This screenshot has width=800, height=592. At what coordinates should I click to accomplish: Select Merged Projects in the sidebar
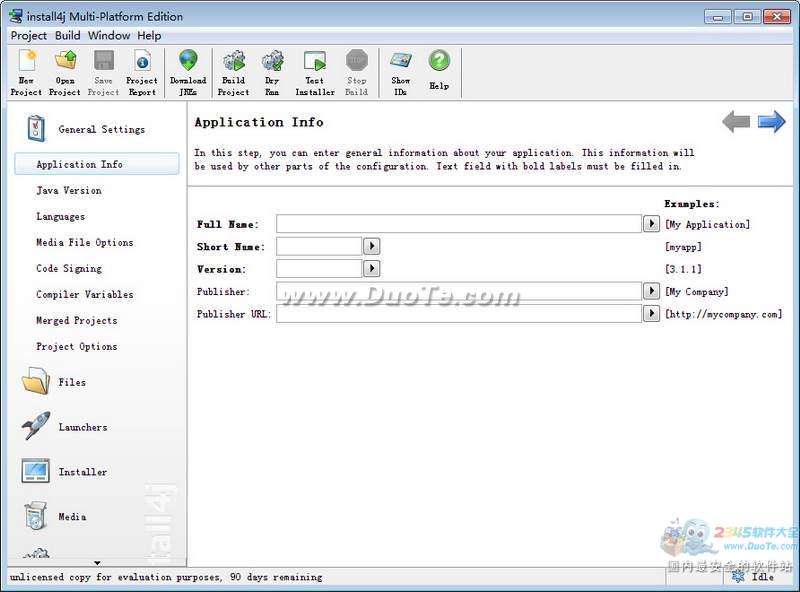(77, 320)
